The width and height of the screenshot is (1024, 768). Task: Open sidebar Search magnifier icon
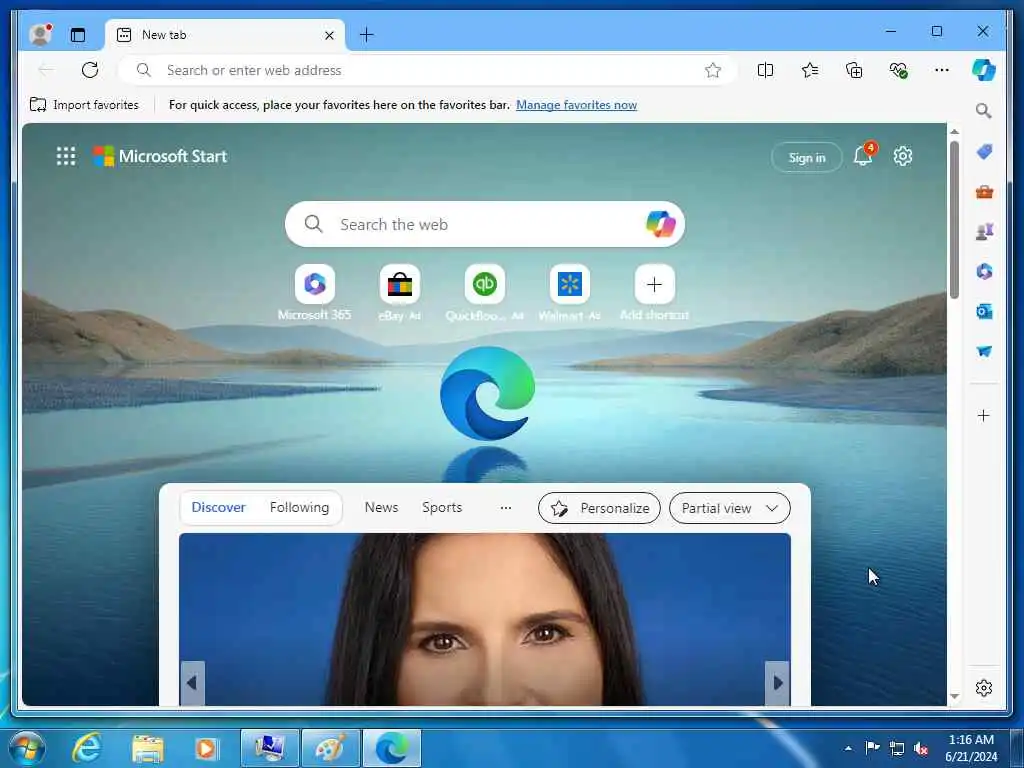[x=984, y=110]
